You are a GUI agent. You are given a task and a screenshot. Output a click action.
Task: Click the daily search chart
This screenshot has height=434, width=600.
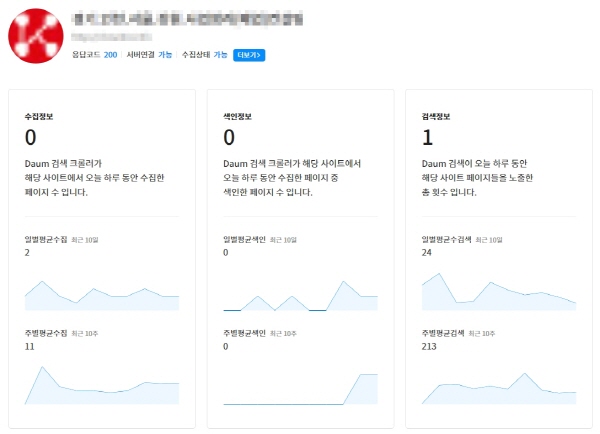[x=499, y=291]
